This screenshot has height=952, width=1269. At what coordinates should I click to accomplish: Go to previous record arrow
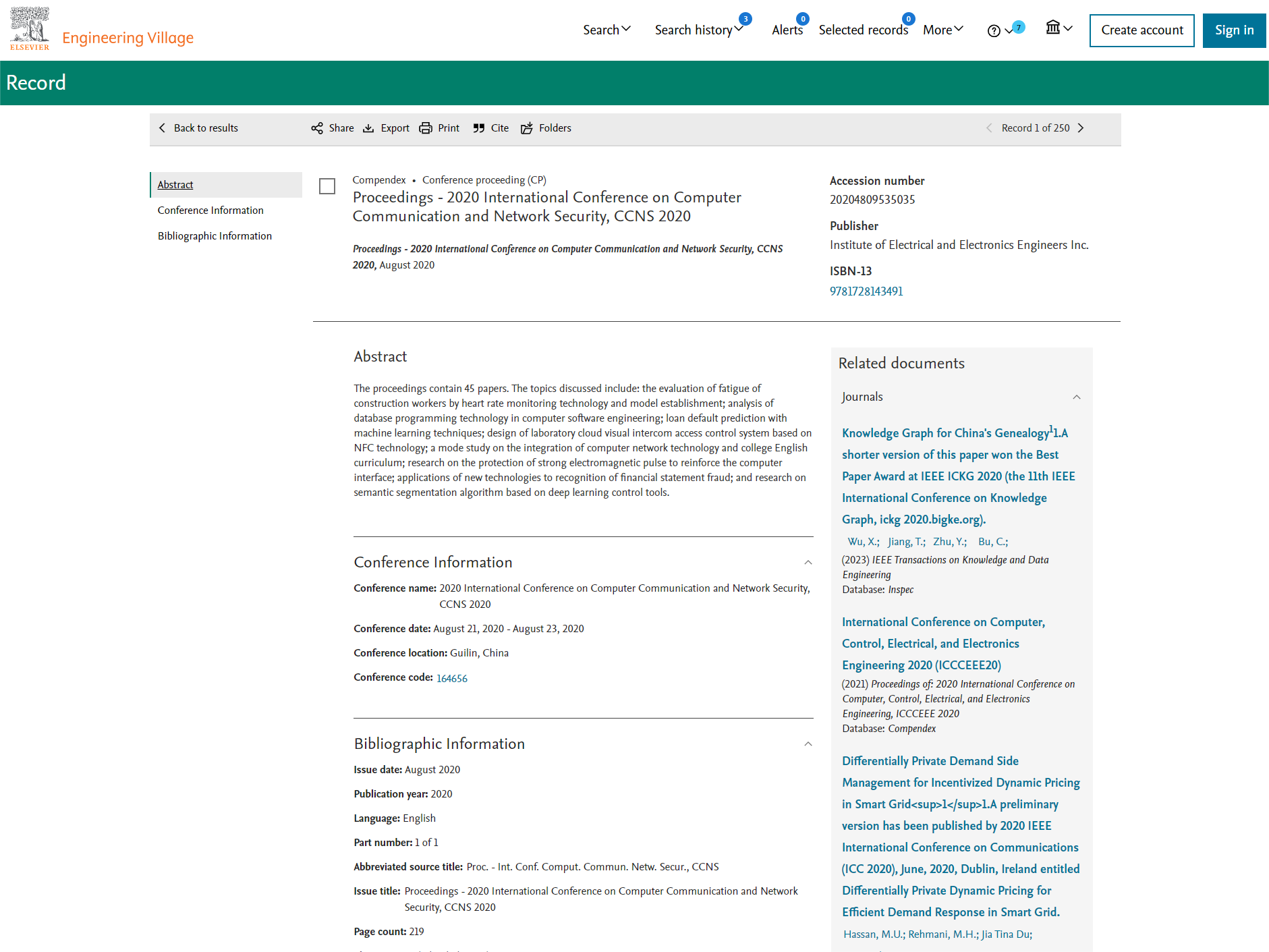(989, 128)
